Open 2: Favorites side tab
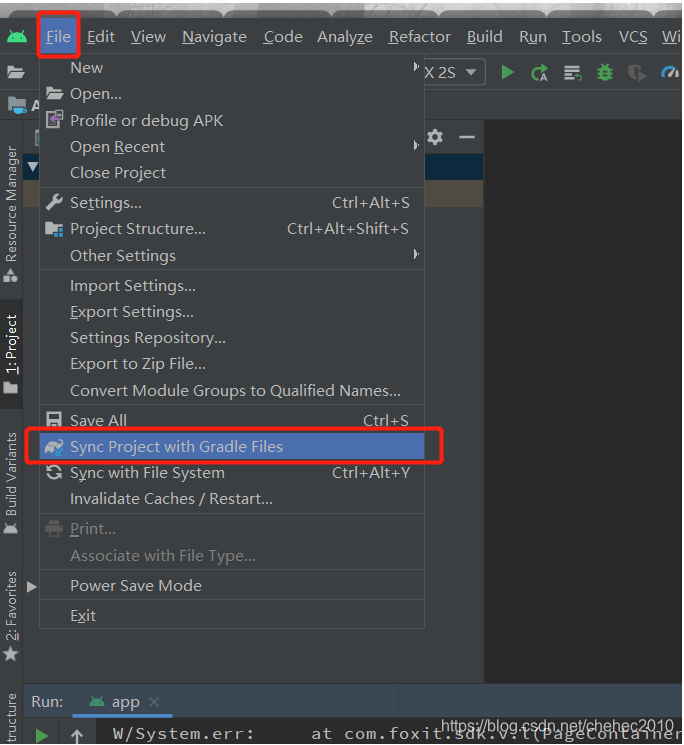Image resolution: width=684 pixels, height=745 pixels. (11, 615)
